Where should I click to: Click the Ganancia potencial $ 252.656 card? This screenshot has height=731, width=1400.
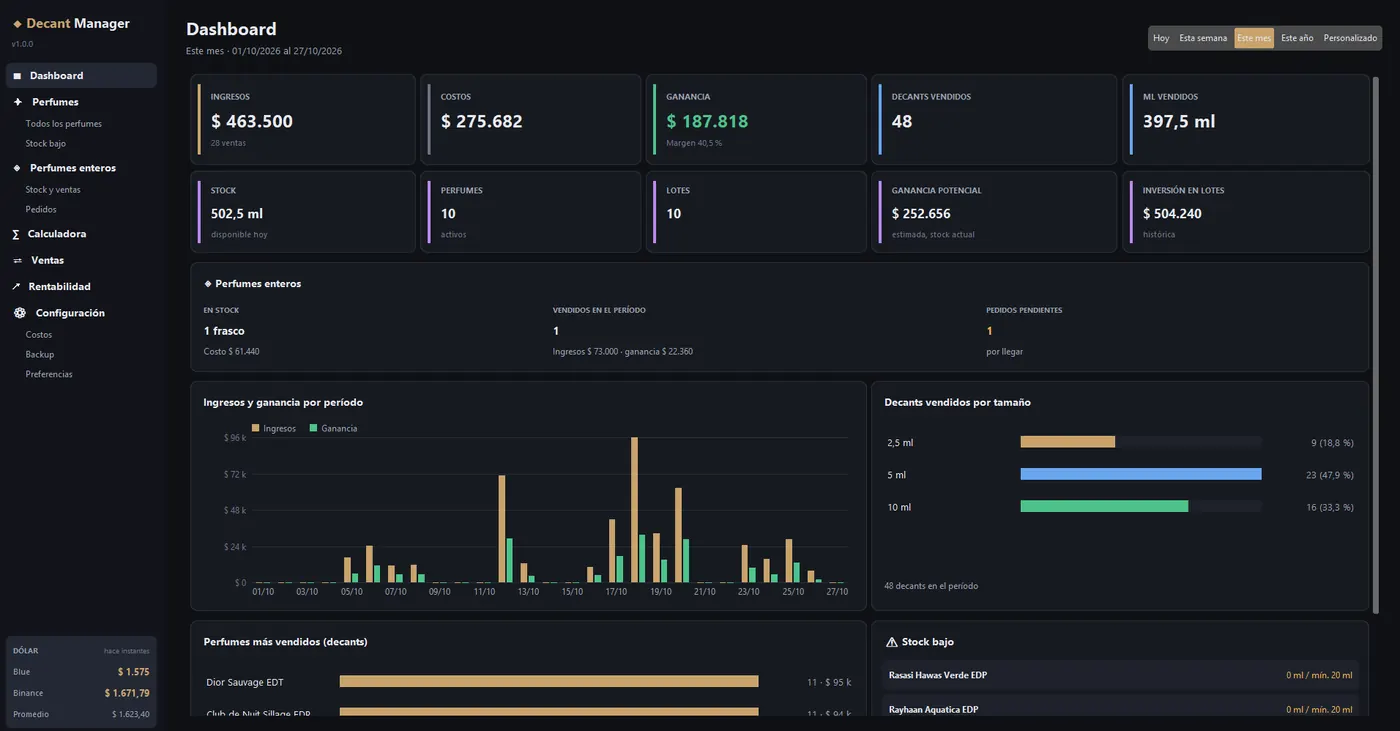995,212
